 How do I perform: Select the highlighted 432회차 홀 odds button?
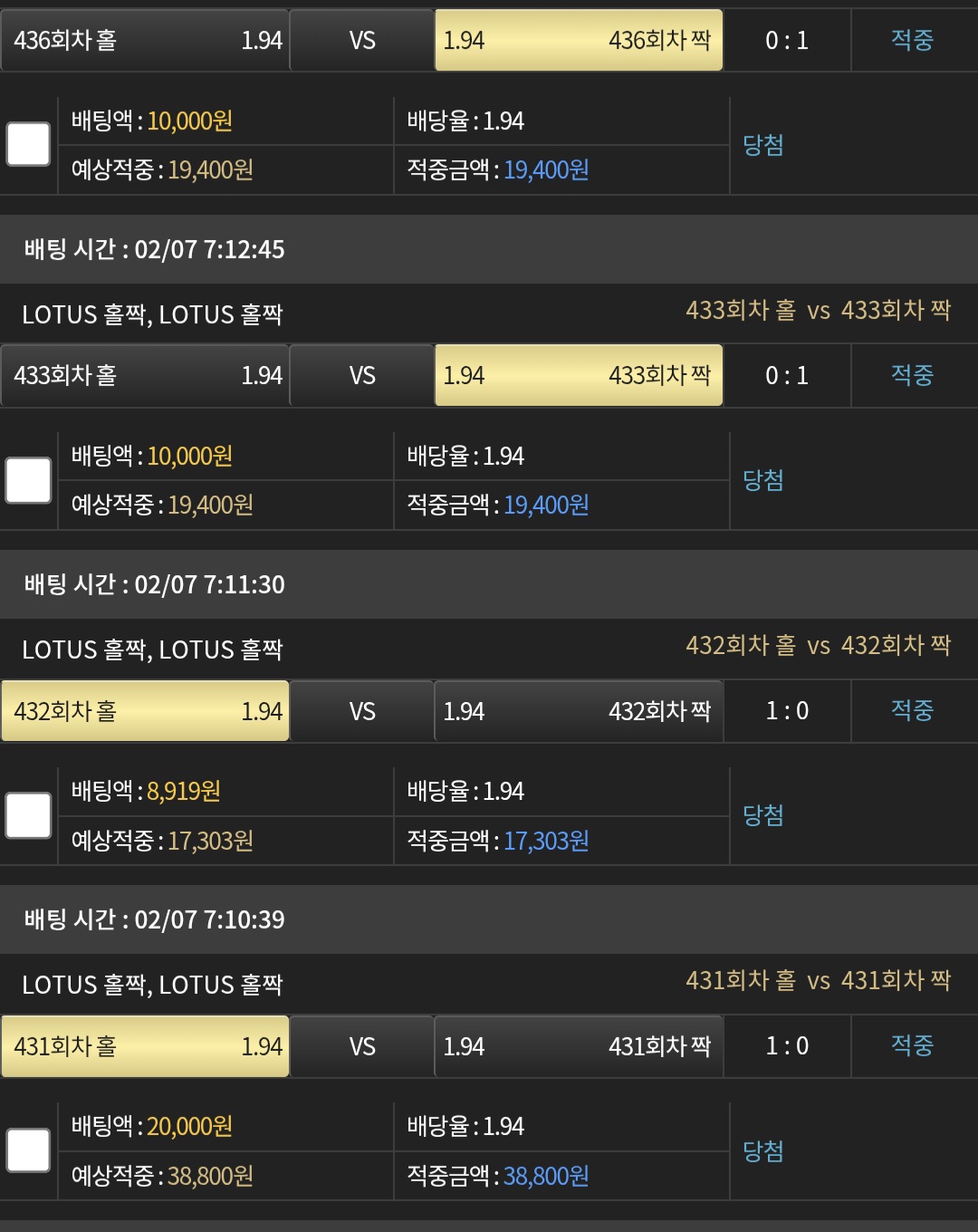(x=145, y=711)
